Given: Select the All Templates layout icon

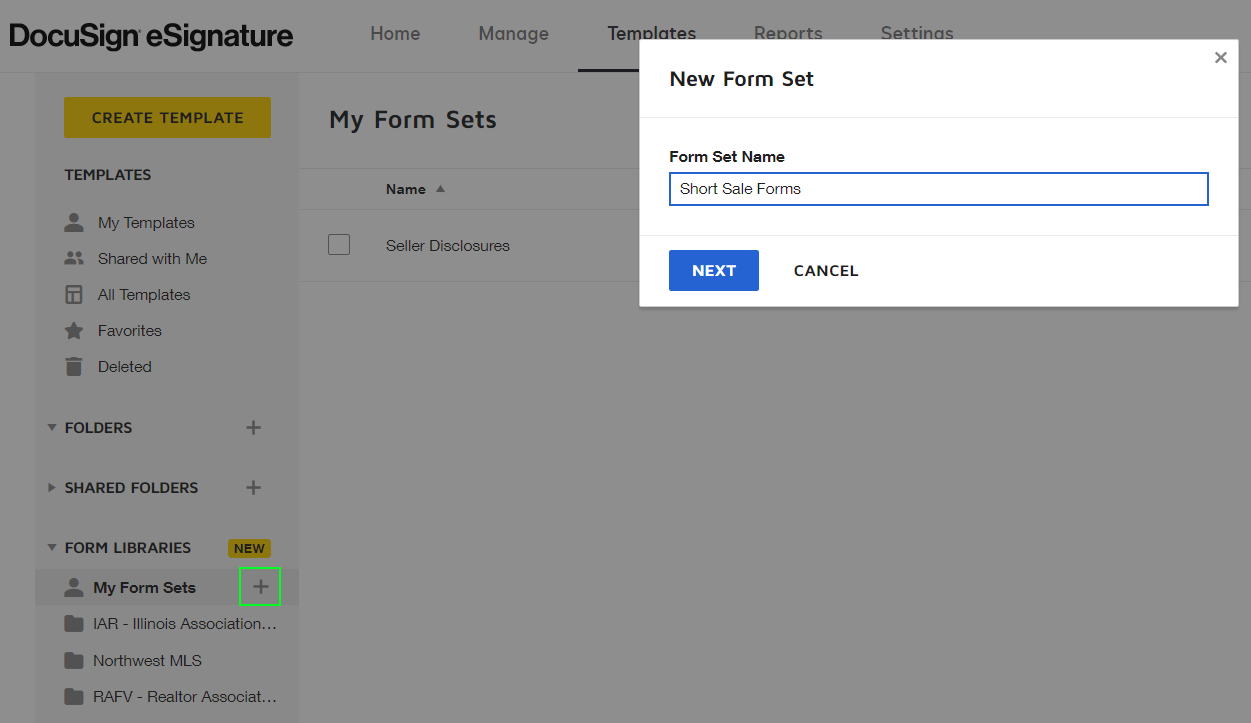Looking at the screenshot, I should click(74, 295).
